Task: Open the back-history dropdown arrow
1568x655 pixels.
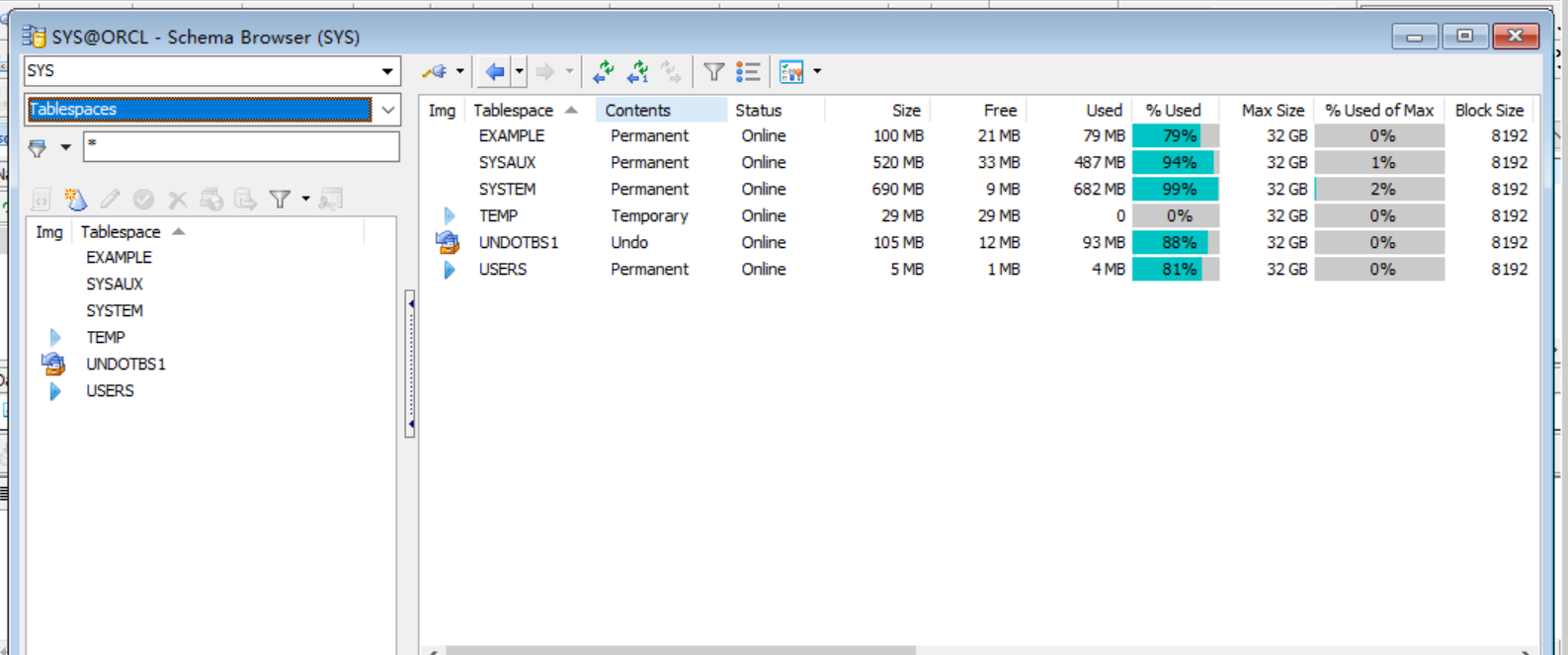Action: [x=519, y=71]
